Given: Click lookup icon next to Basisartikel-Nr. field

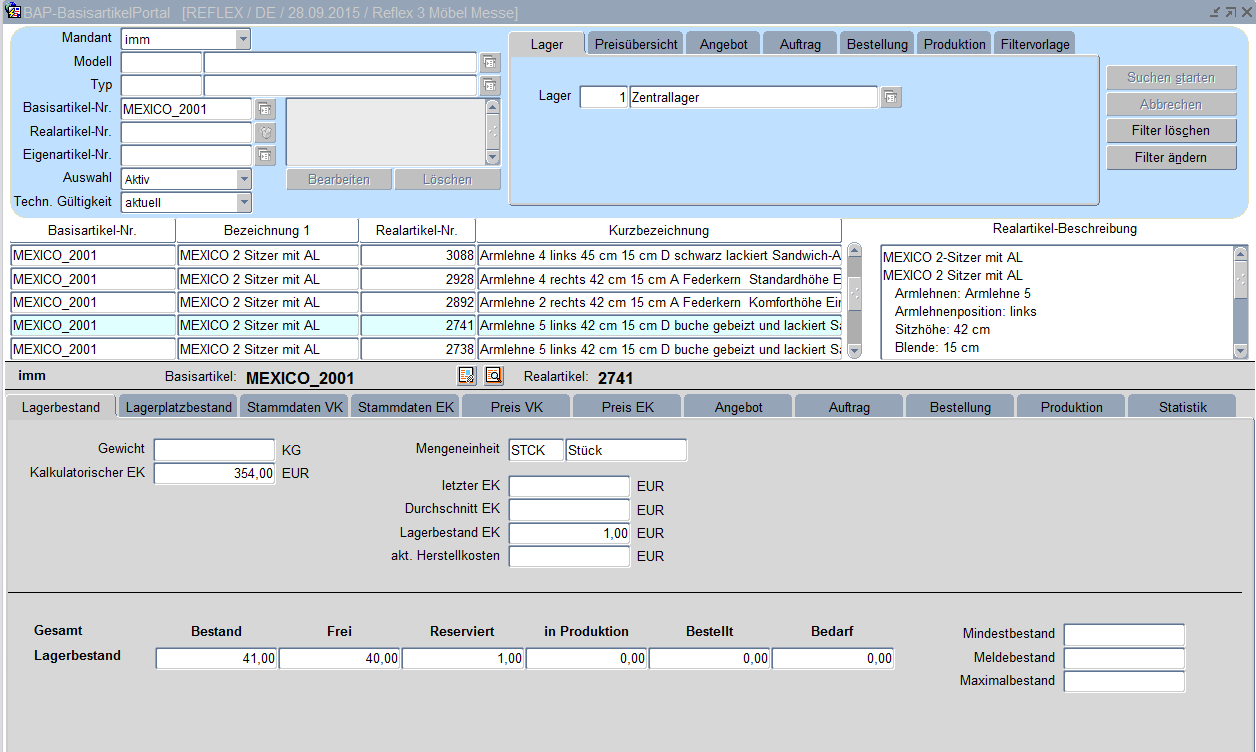Looking at the screenshot, I should (x=264, y=109).
